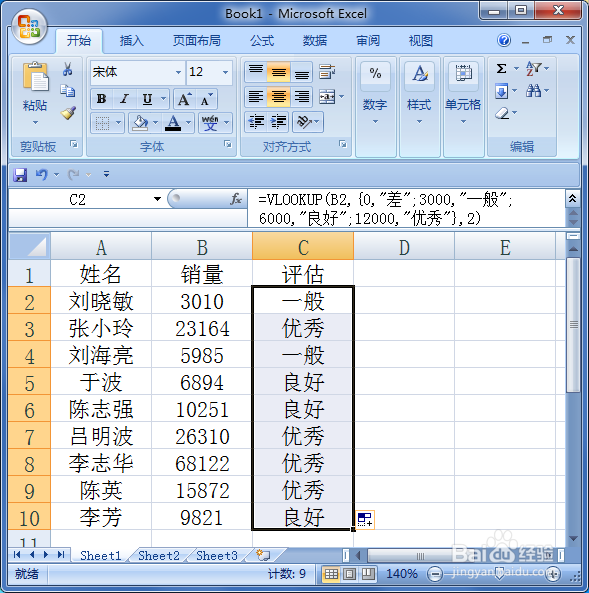Toggle top vertical alignment
Viewport: 589px width, 593px height.
256,71
